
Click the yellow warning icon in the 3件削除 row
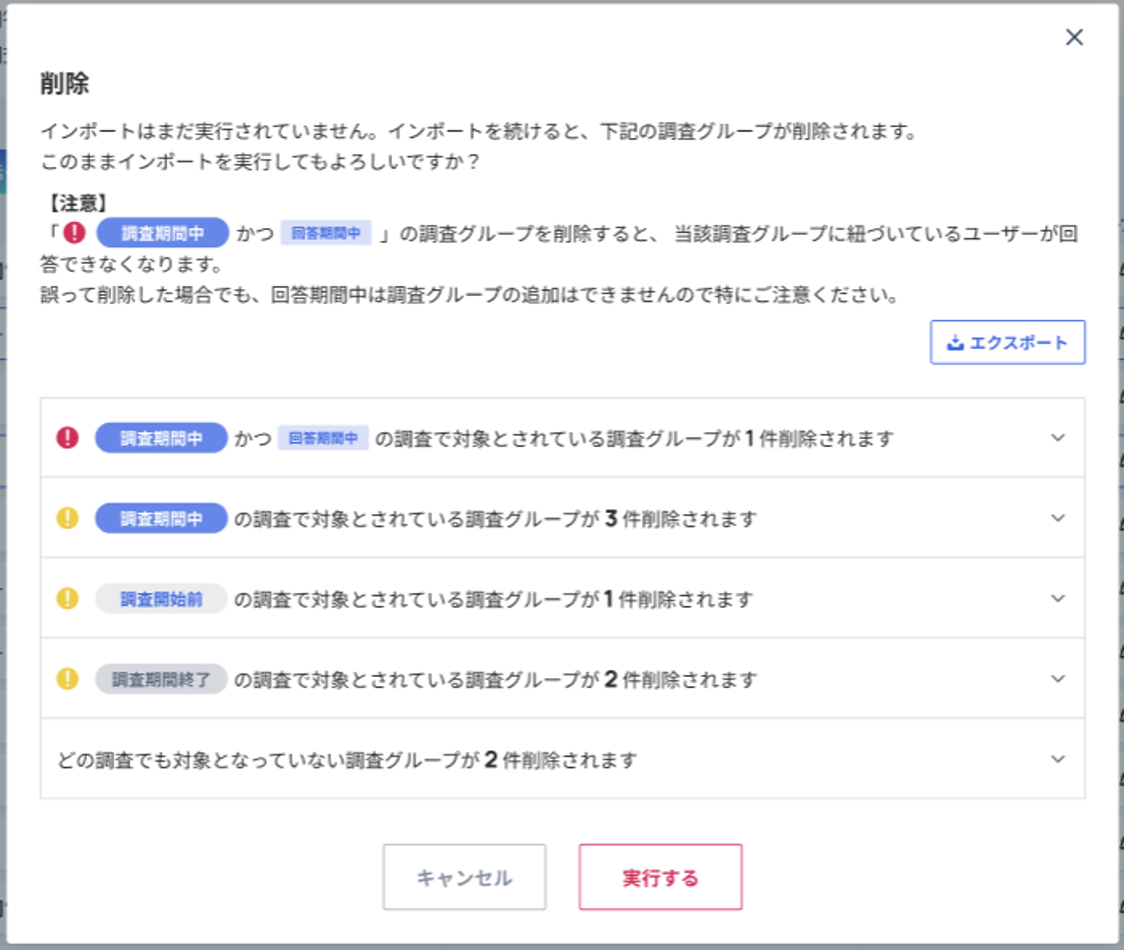[67, 518]
